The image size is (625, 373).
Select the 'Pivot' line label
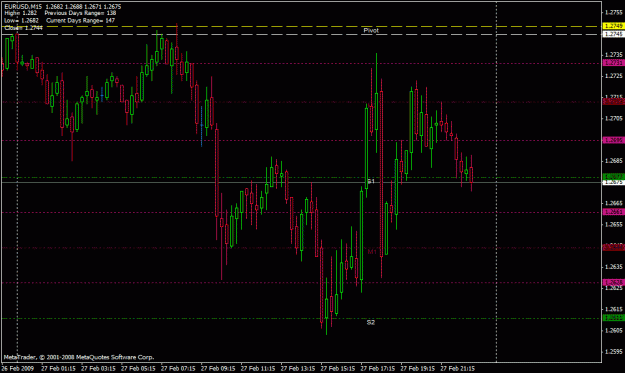(x=371, y=30)
